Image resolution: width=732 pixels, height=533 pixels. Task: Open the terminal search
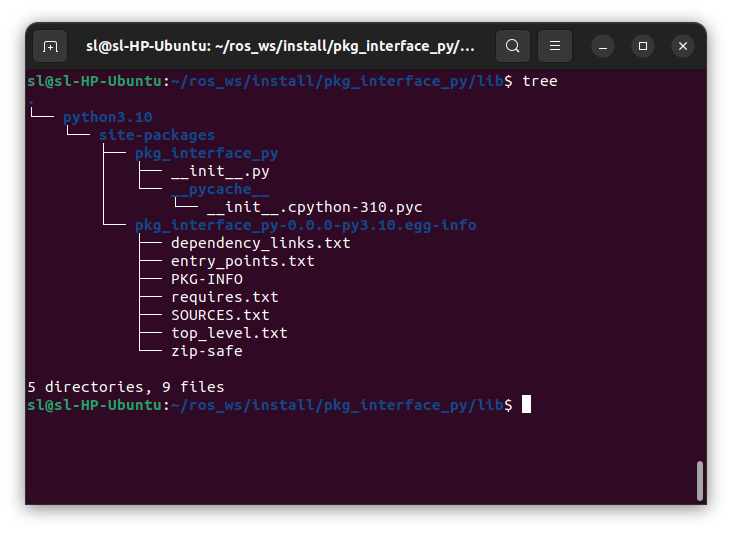pyautogui.click(x=513, y=46)
